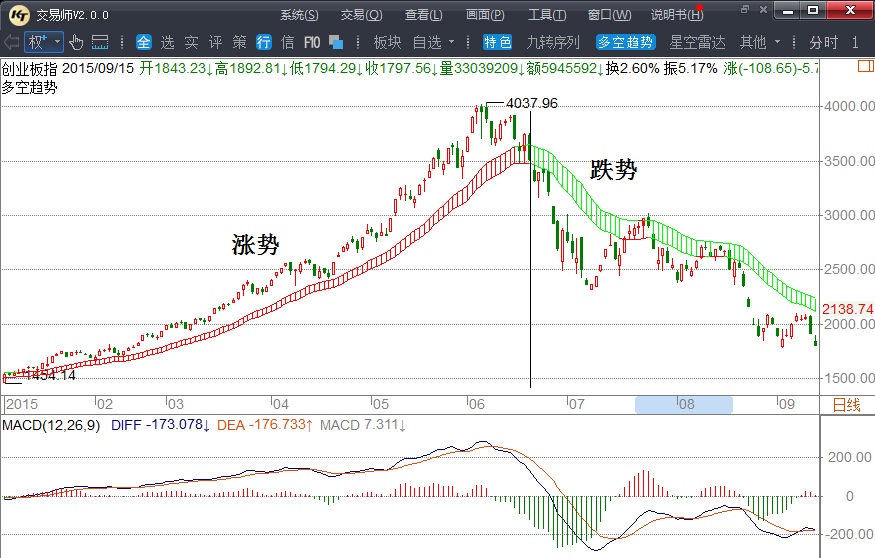The height and width of the screenshot is (558, 875).
Task: Open the 工具(T) menu
Action: pos(546,15)
